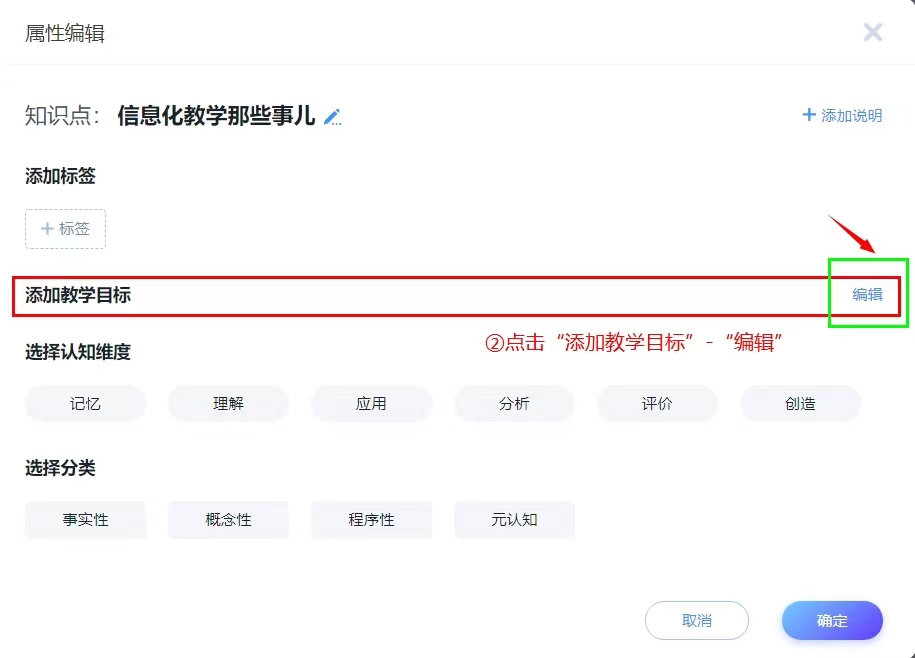Select the 记忆 cognitive dimension
Viewport: 915px width, 658px height.
click(85, 404)
